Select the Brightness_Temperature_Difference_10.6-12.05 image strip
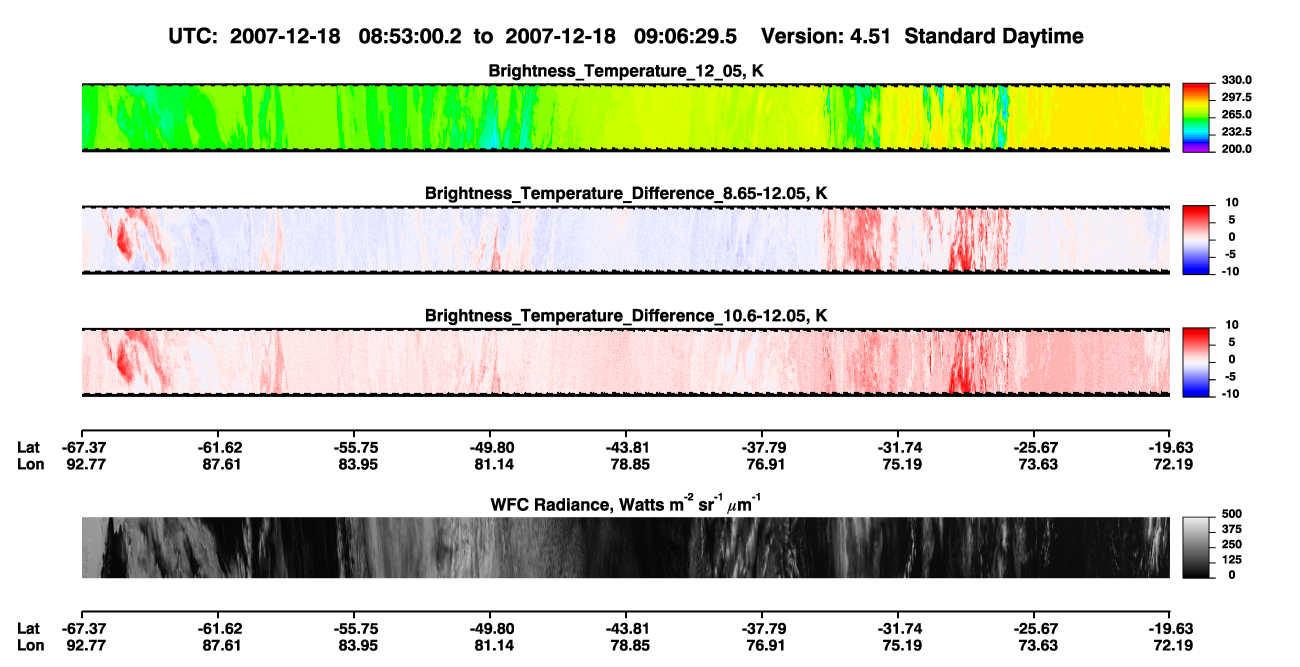The image size is (1300, 667). tap(626, 361)
